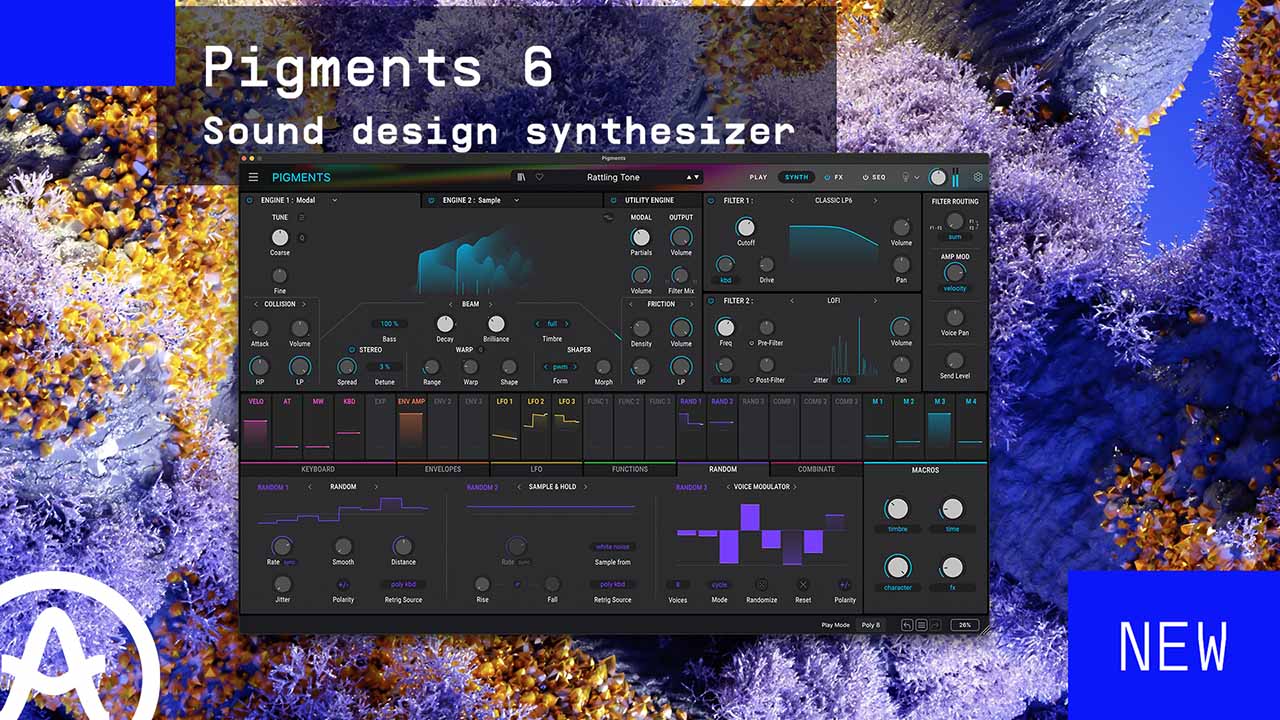The height and width of the screenshot is (720, 1280).
Task: Open the settings gear icon
Action: 978,177
